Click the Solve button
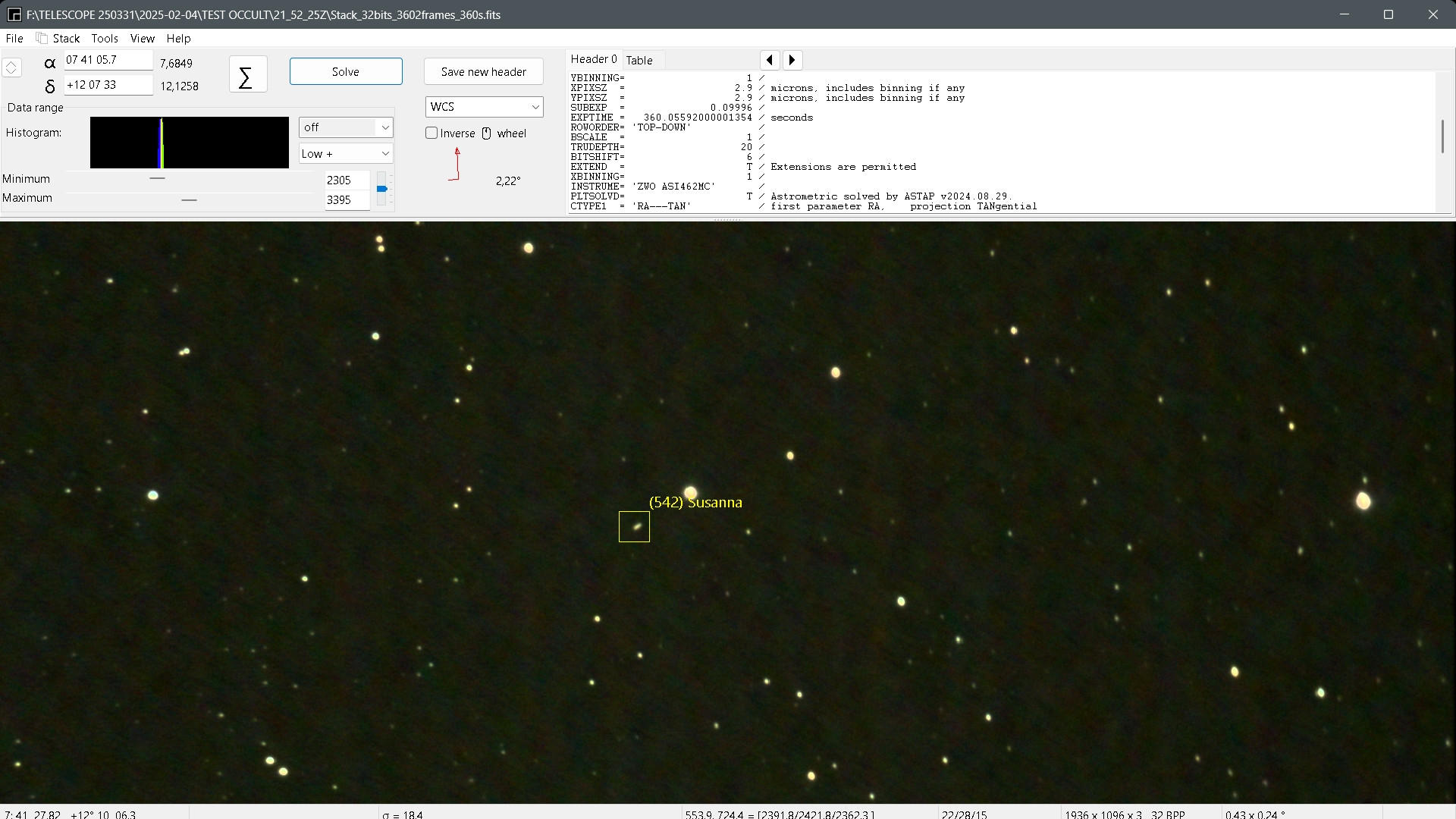Screen dimensions: 1456x819 click(346, 71)
